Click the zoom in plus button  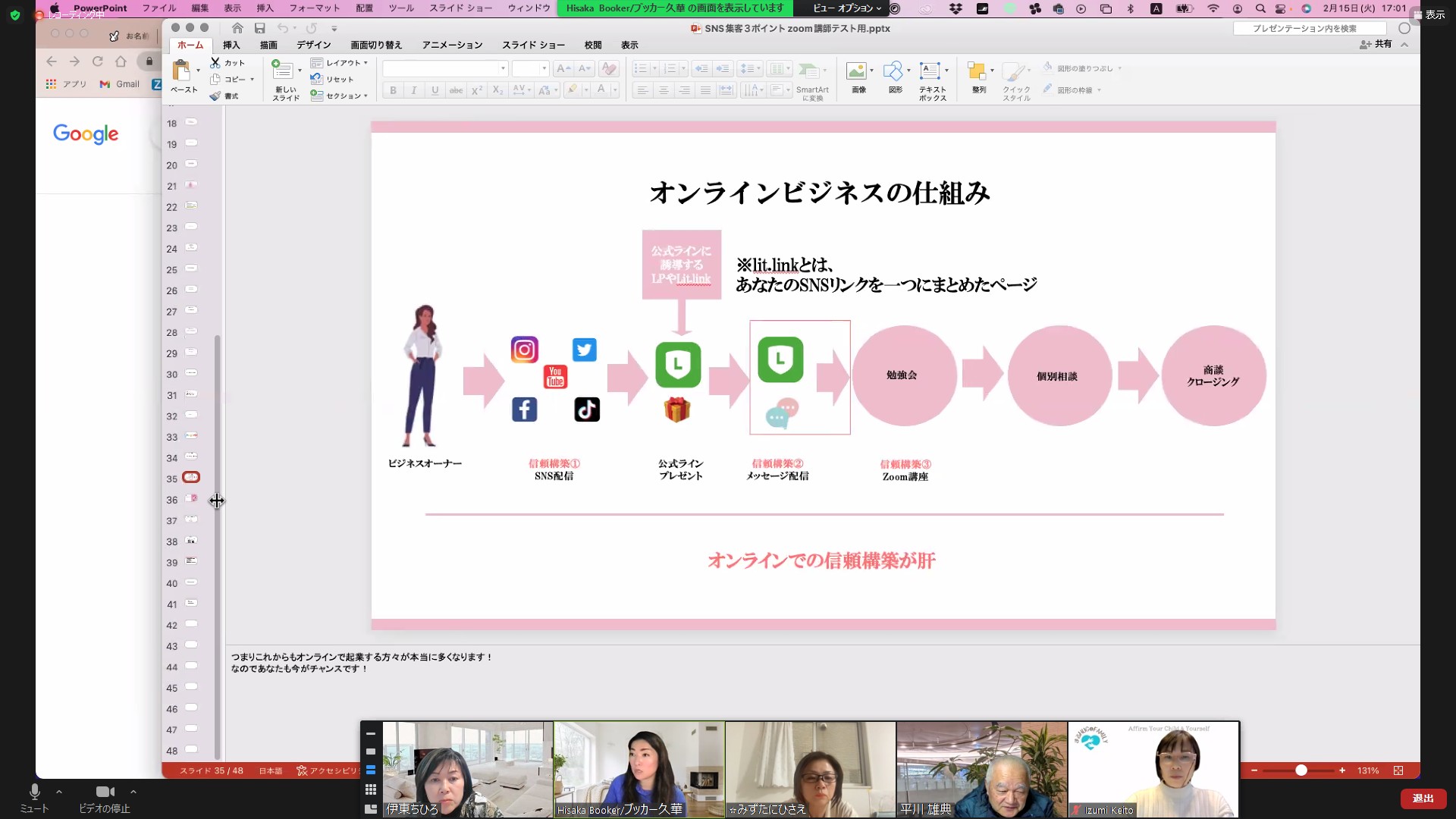[1342, 770]
